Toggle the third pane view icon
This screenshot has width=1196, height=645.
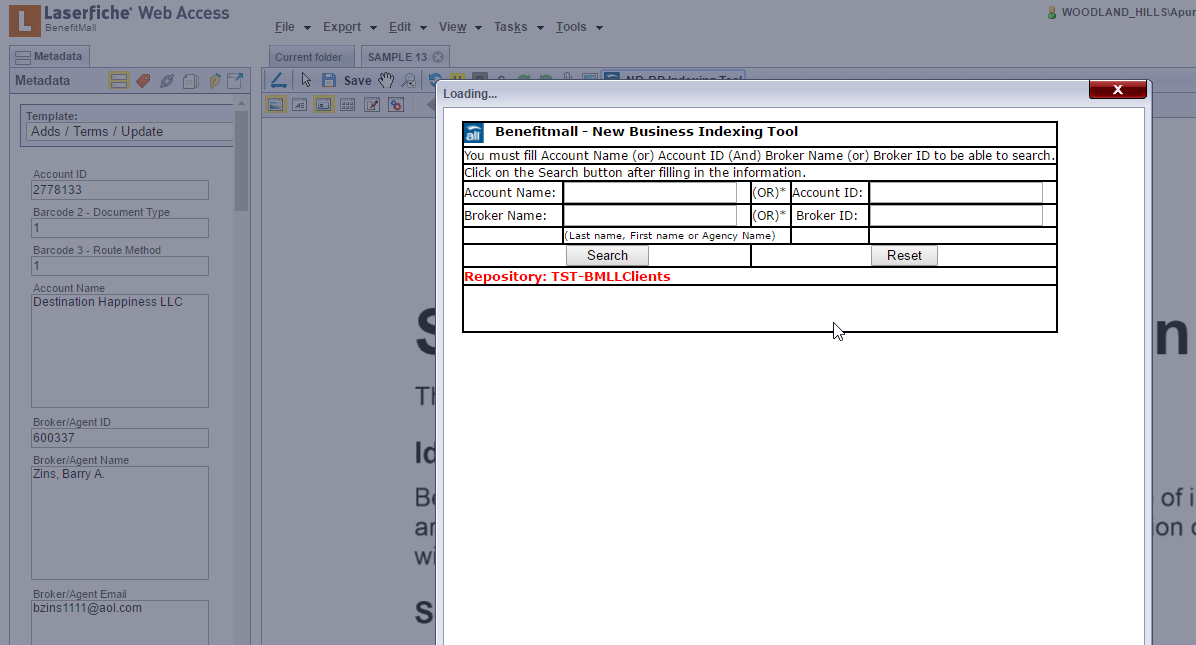pyautogui.click(x=323, y=105)
